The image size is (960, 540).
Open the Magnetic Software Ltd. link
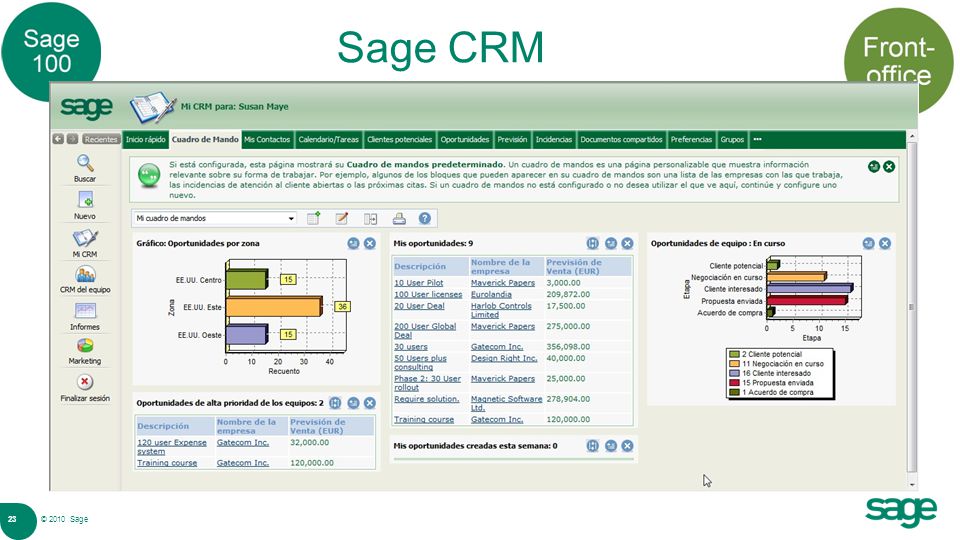click(x=506, y=403)
